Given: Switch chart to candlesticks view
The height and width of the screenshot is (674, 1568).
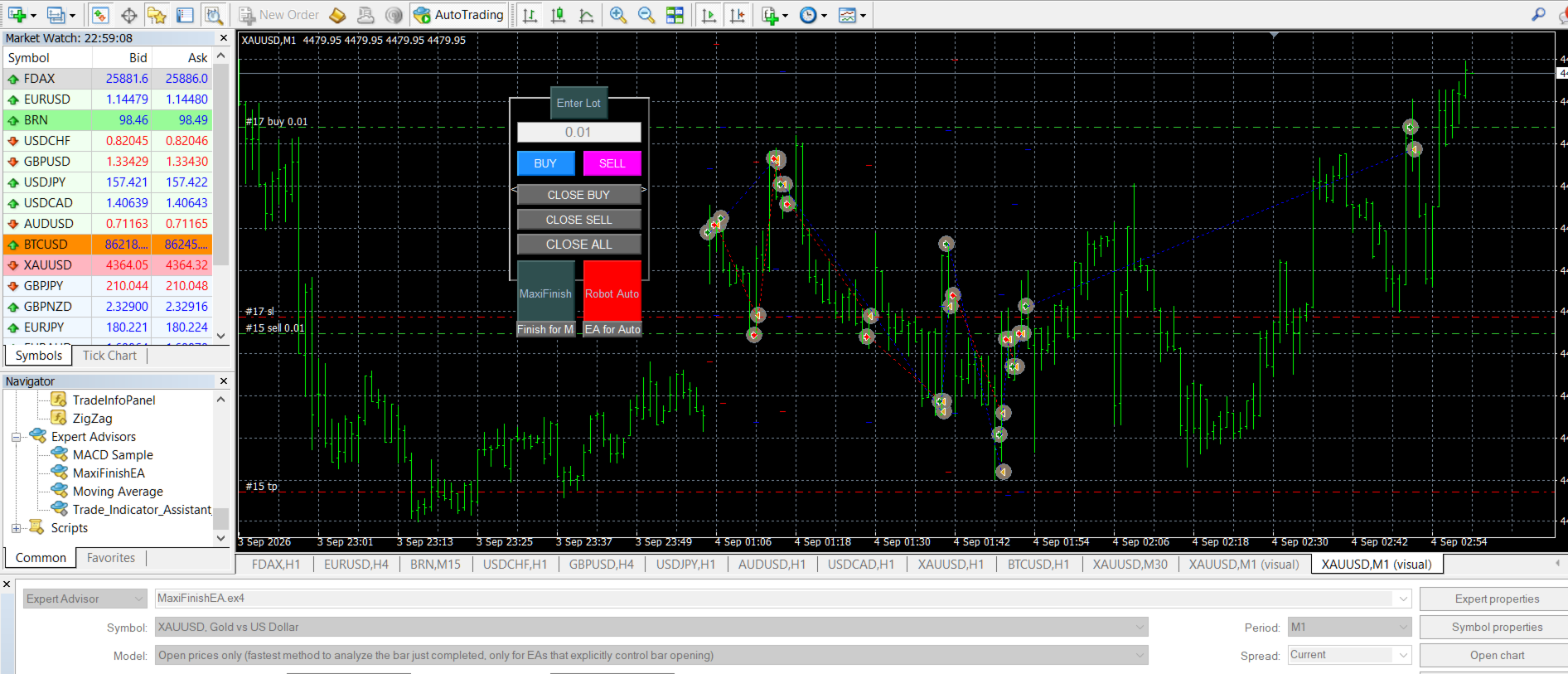Looking at the screenshot, I should [558, 15].
